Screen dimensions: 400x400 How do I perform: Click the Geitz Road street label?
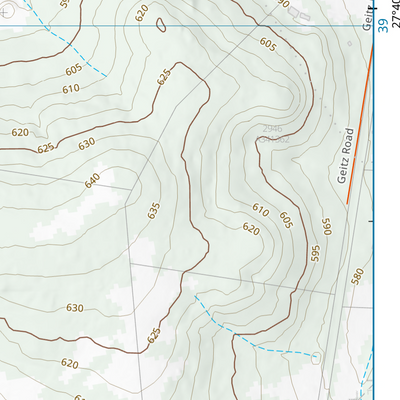[x=345, y=156]
